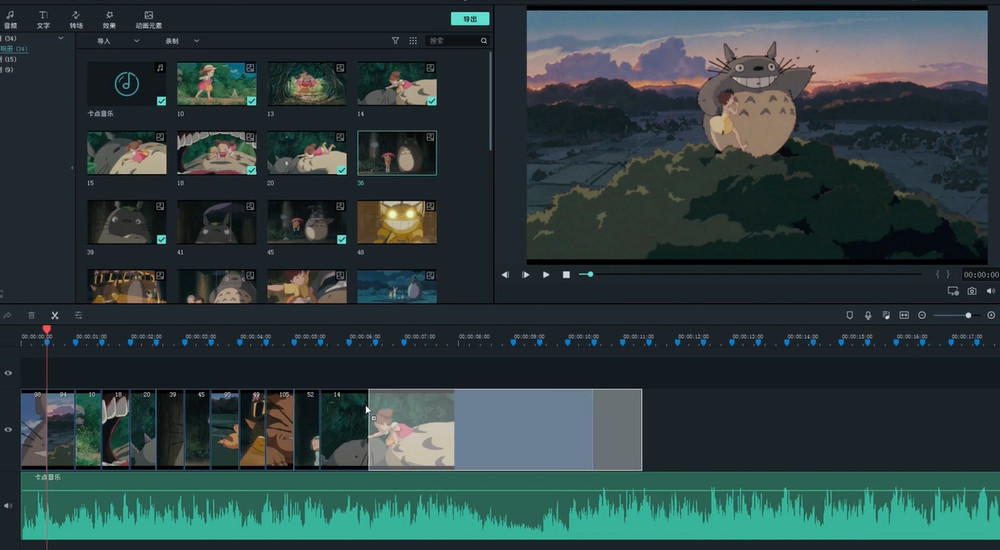Play frame-by-frame forward button
This screenshot has width=1000, height=550.
coord(526,274)
